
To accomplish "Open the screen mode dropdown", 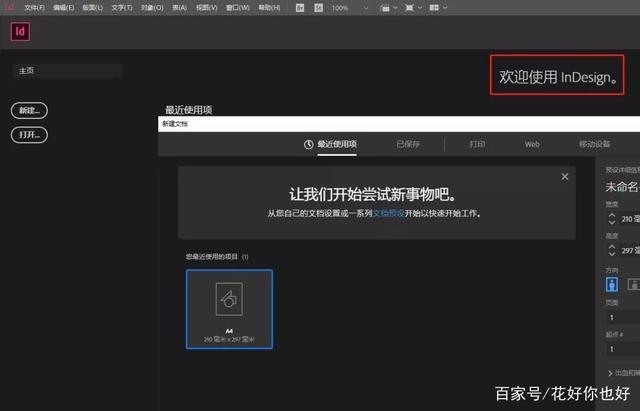I will tap(413, 8).
